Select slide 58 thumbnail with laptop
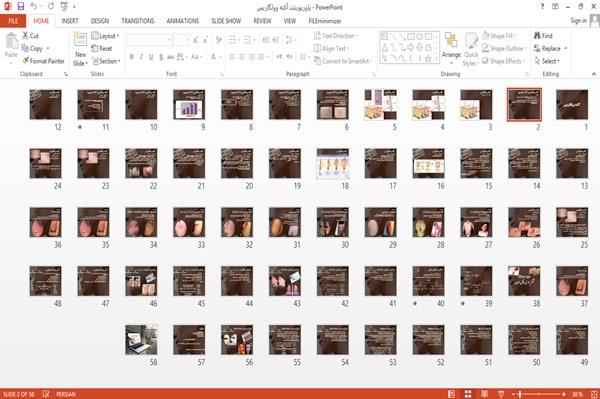This screenshot has height=399, width=600. pos(141,340)
